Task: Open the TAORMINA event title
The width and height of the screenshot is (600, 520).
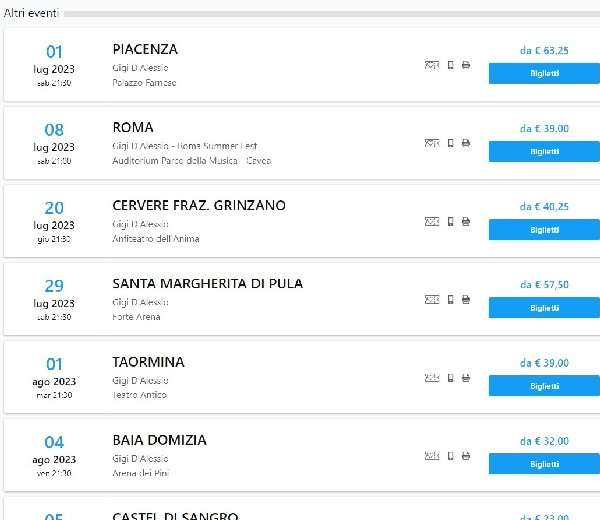Action: coord(148,362)
